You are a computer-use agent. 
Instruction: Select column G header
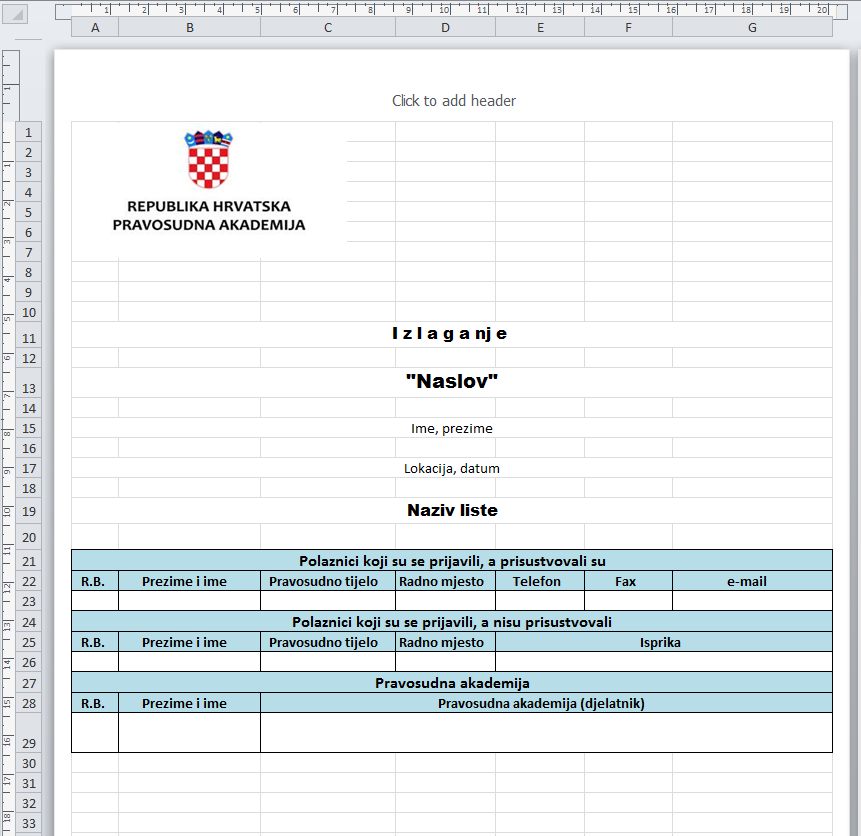(x=752, y=27)
